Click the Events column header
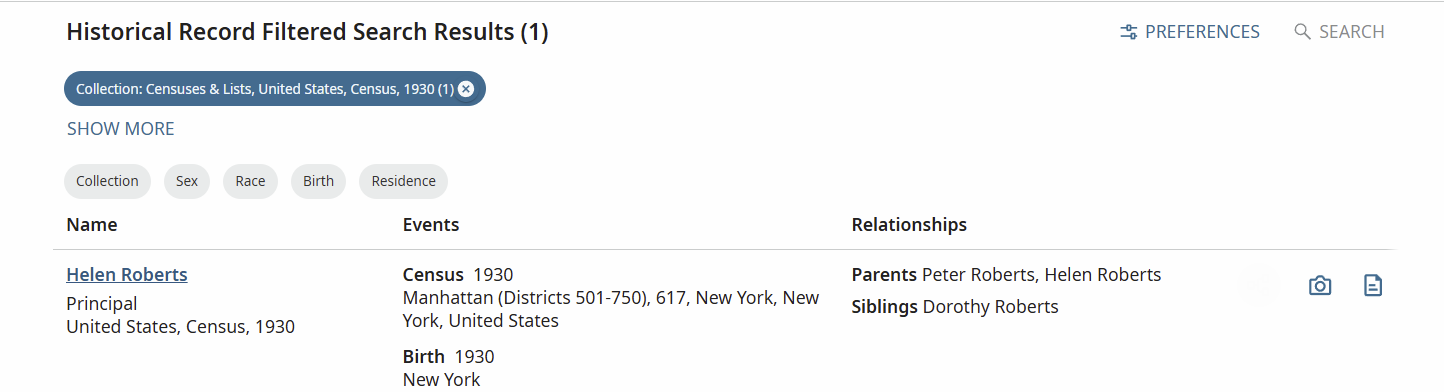Image resolution: width=1444 pixels, height=392 pixels. point(431,225)
